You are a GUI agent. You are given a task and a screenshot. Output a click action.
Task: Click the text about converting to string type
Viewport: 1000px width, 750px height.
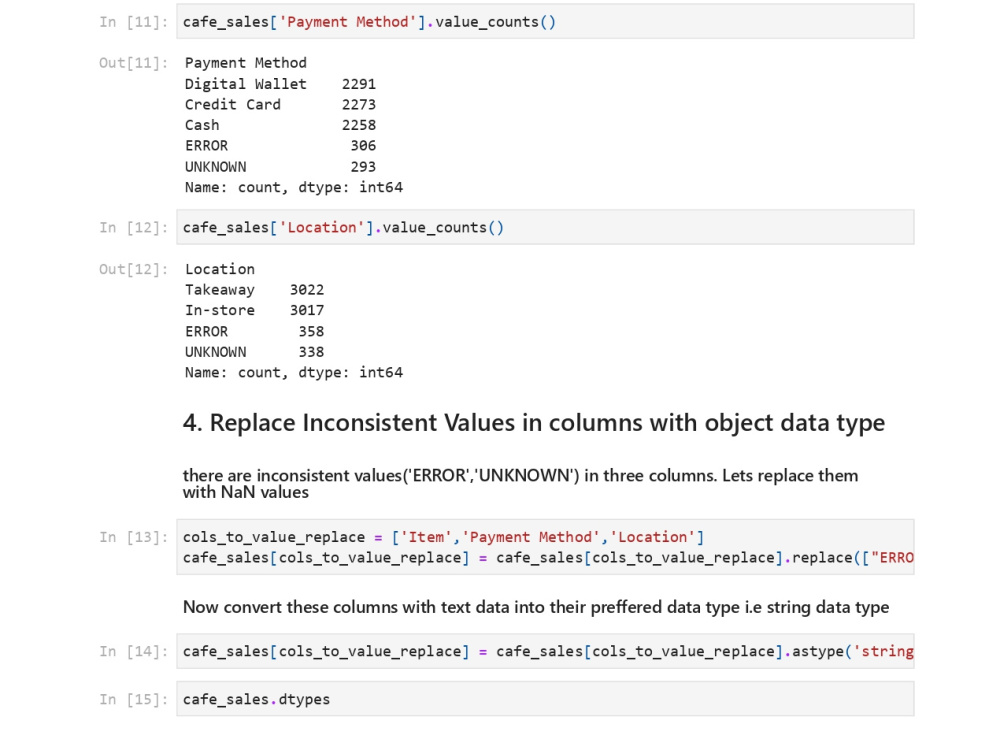coord(536,607)
